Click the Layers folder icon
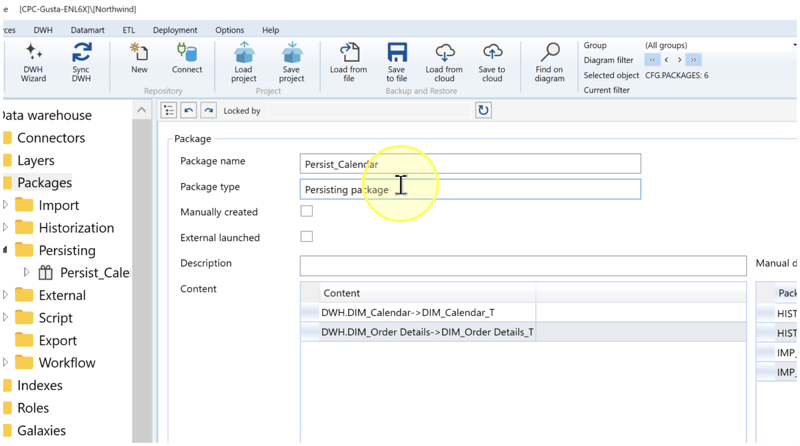 click(7, 160)
